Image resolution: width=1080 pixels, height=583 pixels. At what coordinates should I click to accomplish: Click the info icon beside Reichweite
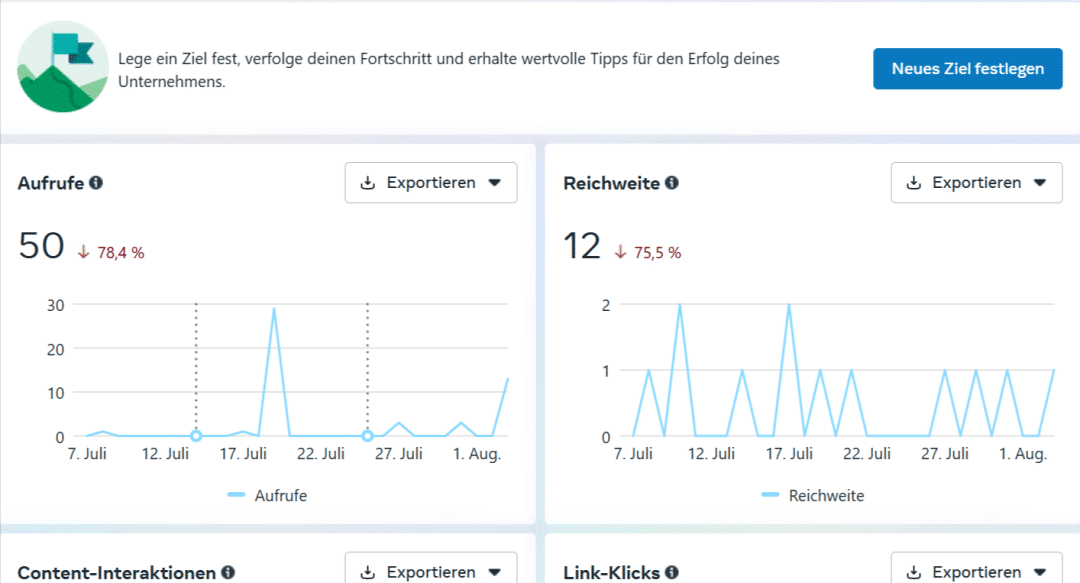pyautogui.click(x=672, y=183)
